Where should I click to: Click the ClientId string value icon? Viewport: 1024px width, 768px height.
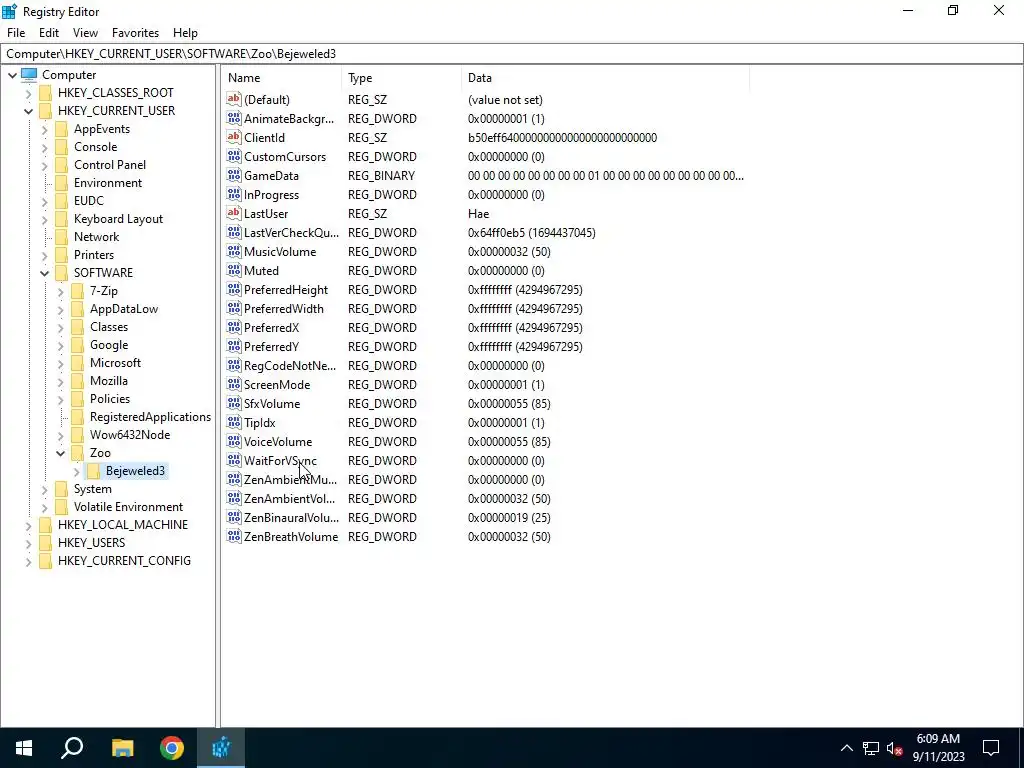click(x=234, y=138)
